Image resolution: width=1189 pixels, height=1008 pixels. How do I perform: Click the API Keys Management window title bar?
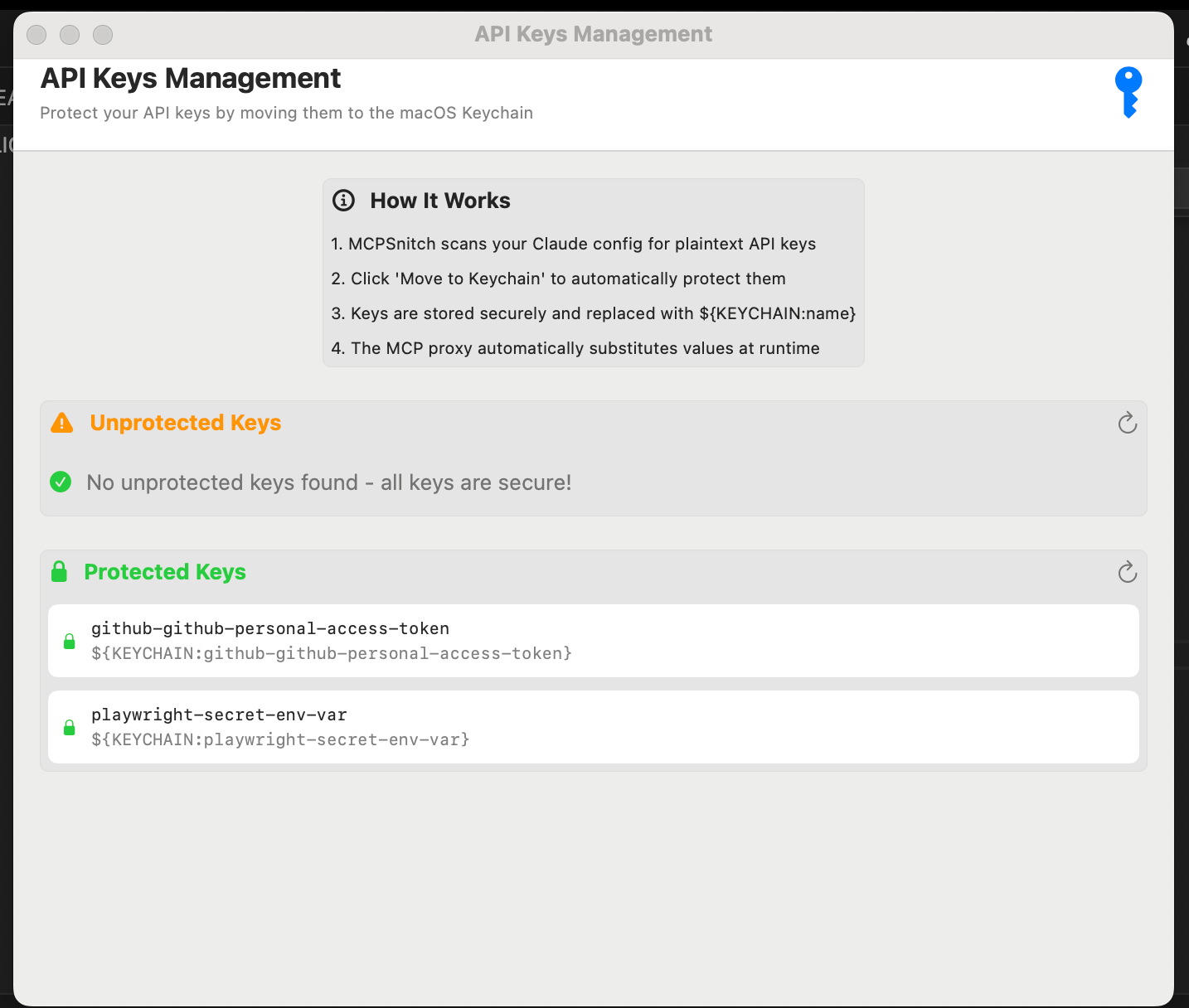[594, 34]
